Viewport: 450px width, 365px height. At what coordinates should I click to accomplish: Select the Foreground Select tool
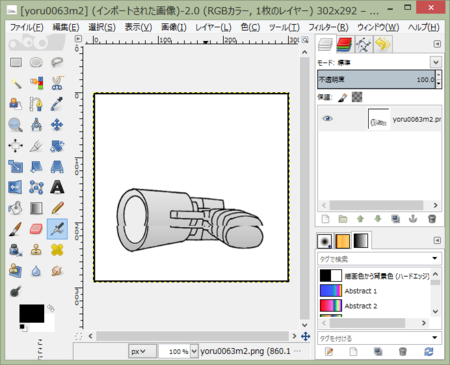click(x=16, y=104)
